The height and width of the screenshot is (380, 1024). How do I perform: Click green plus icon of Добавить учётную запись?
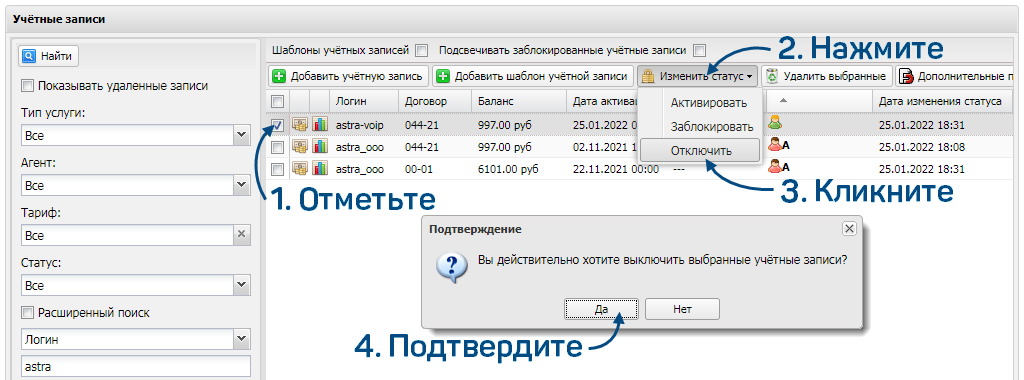point(280,76)
